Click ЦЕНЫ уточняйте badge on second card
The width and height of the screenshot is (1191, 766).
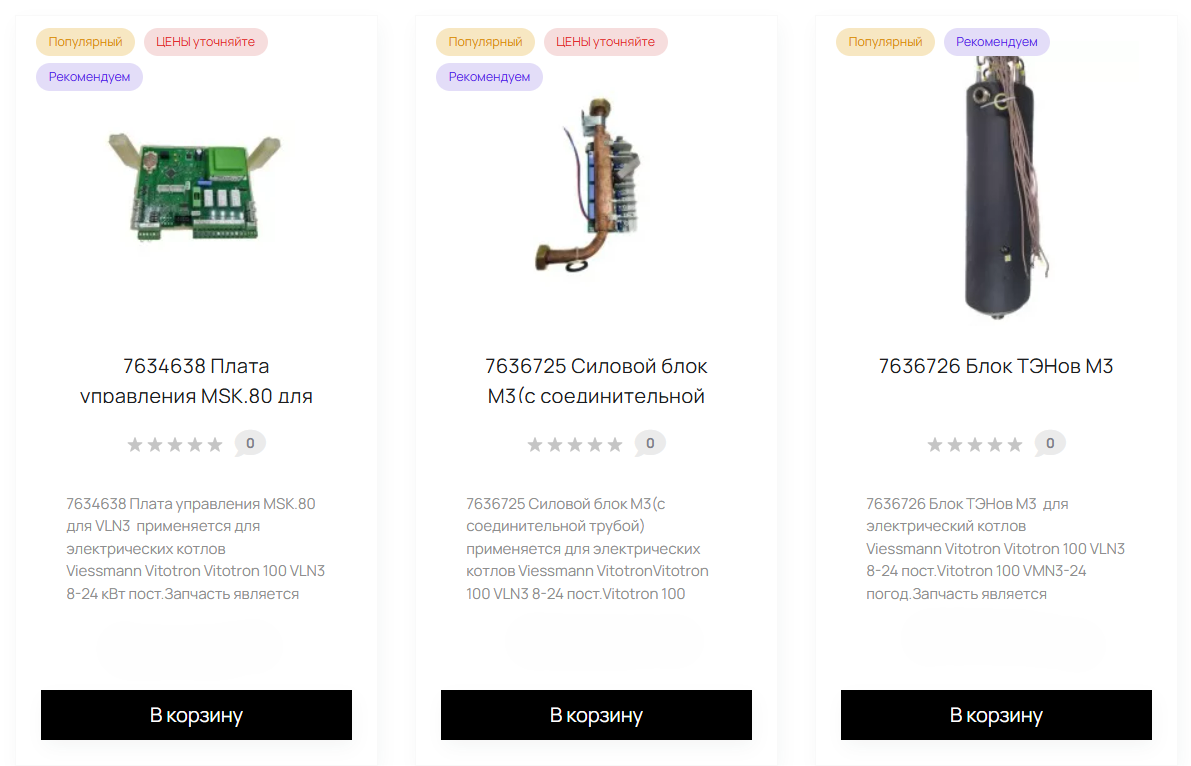(605, 42)
